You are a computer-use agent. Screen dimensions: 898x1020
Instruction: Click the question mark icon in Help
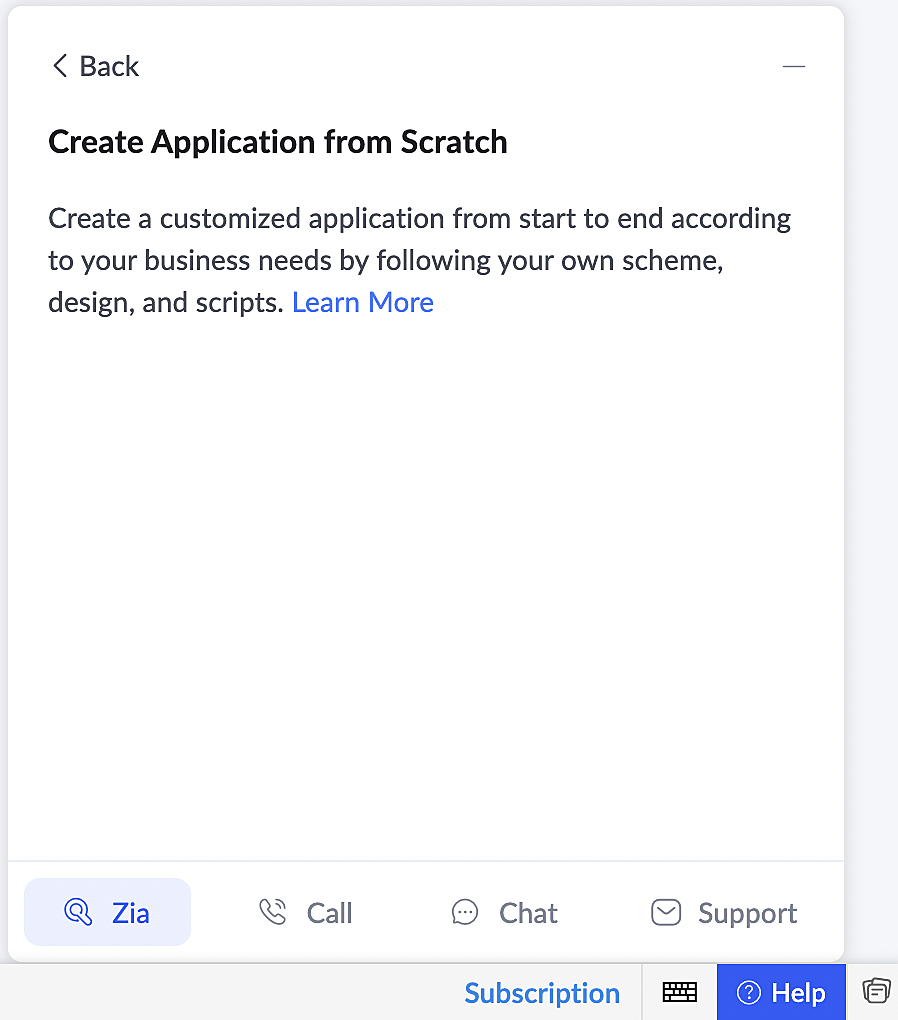pos(749,993)
